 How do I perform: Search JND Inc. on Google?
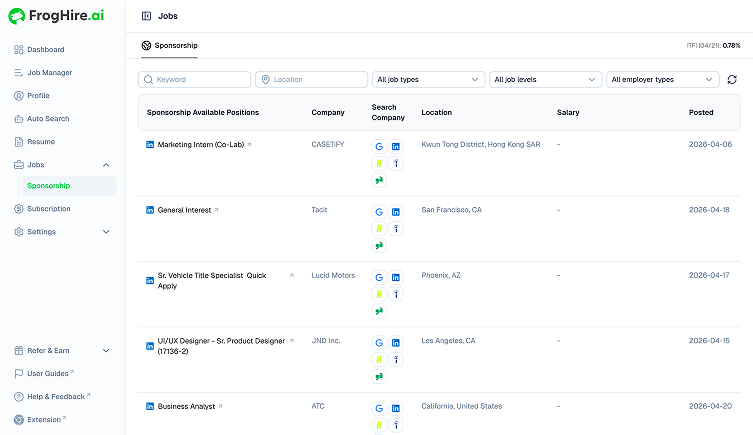pos(379,342)
